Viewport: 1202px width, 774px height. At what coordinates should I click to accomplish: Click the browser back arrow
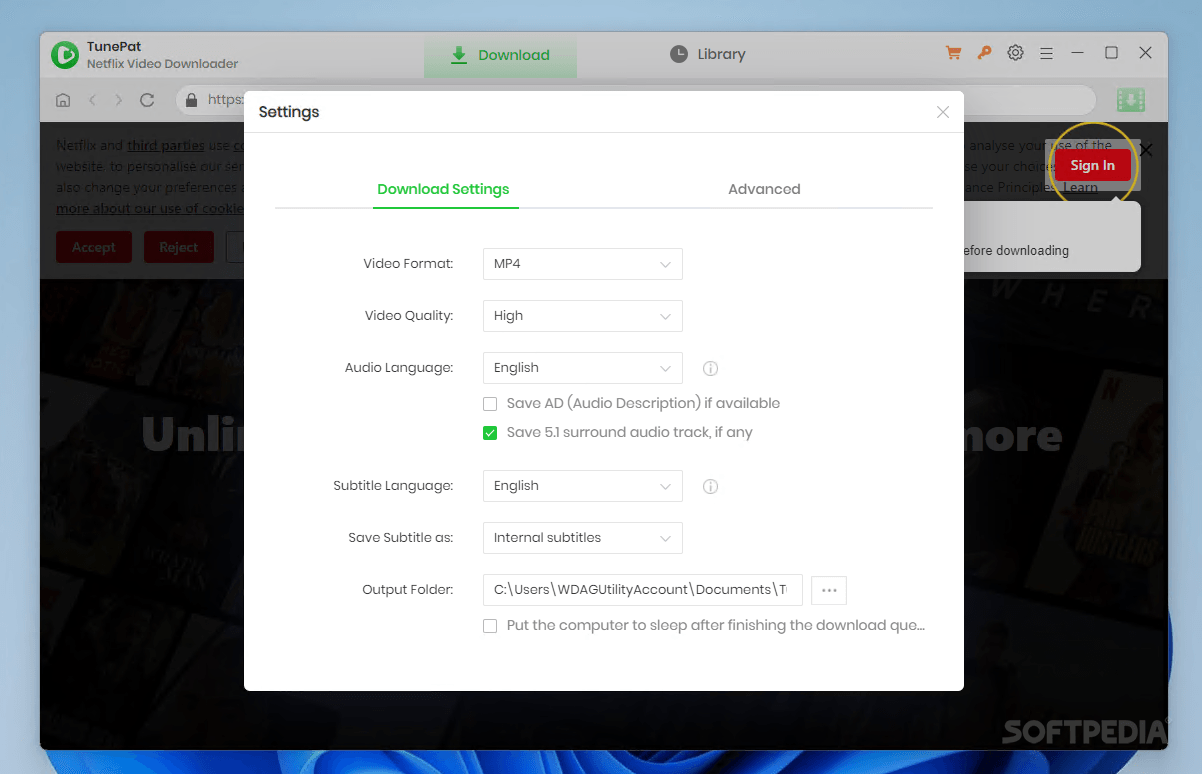tap(92, 100)
